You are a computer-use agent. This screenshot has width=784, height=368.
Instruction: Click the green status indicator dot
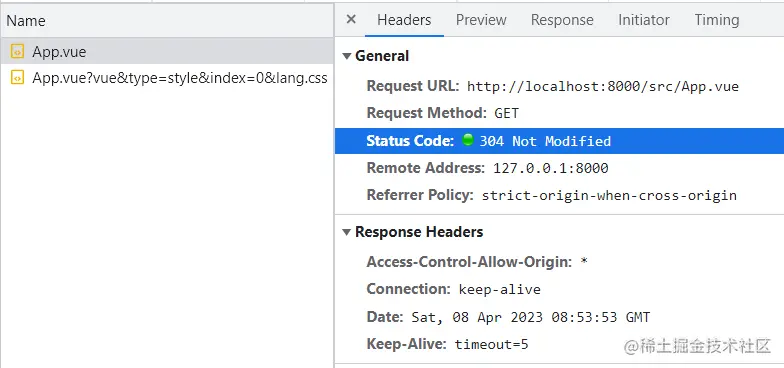coord(468,140)
